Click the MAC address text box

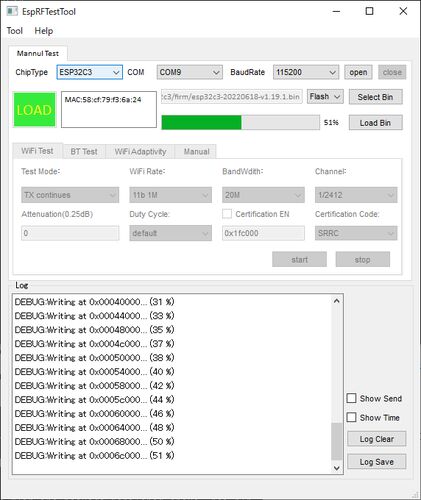coord(109,109)
